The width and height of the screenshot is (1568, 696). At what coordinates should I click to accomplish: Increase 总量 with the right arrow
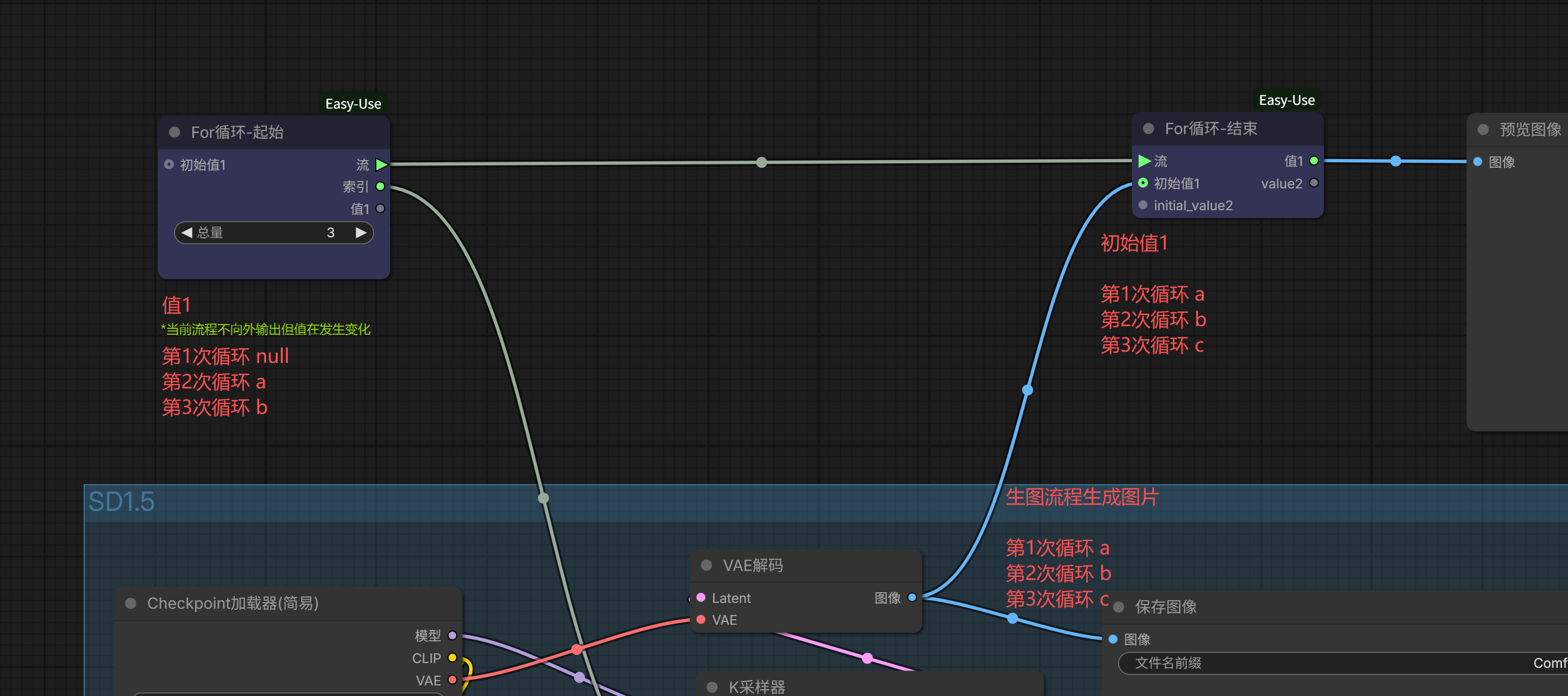pos(361,233)
